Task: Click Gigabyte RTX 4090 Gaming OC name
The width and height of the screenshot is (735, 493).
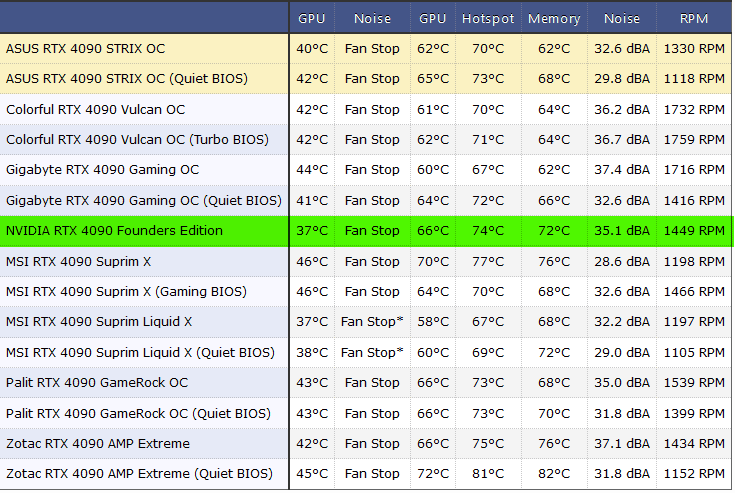Action: tap(102, 170)
